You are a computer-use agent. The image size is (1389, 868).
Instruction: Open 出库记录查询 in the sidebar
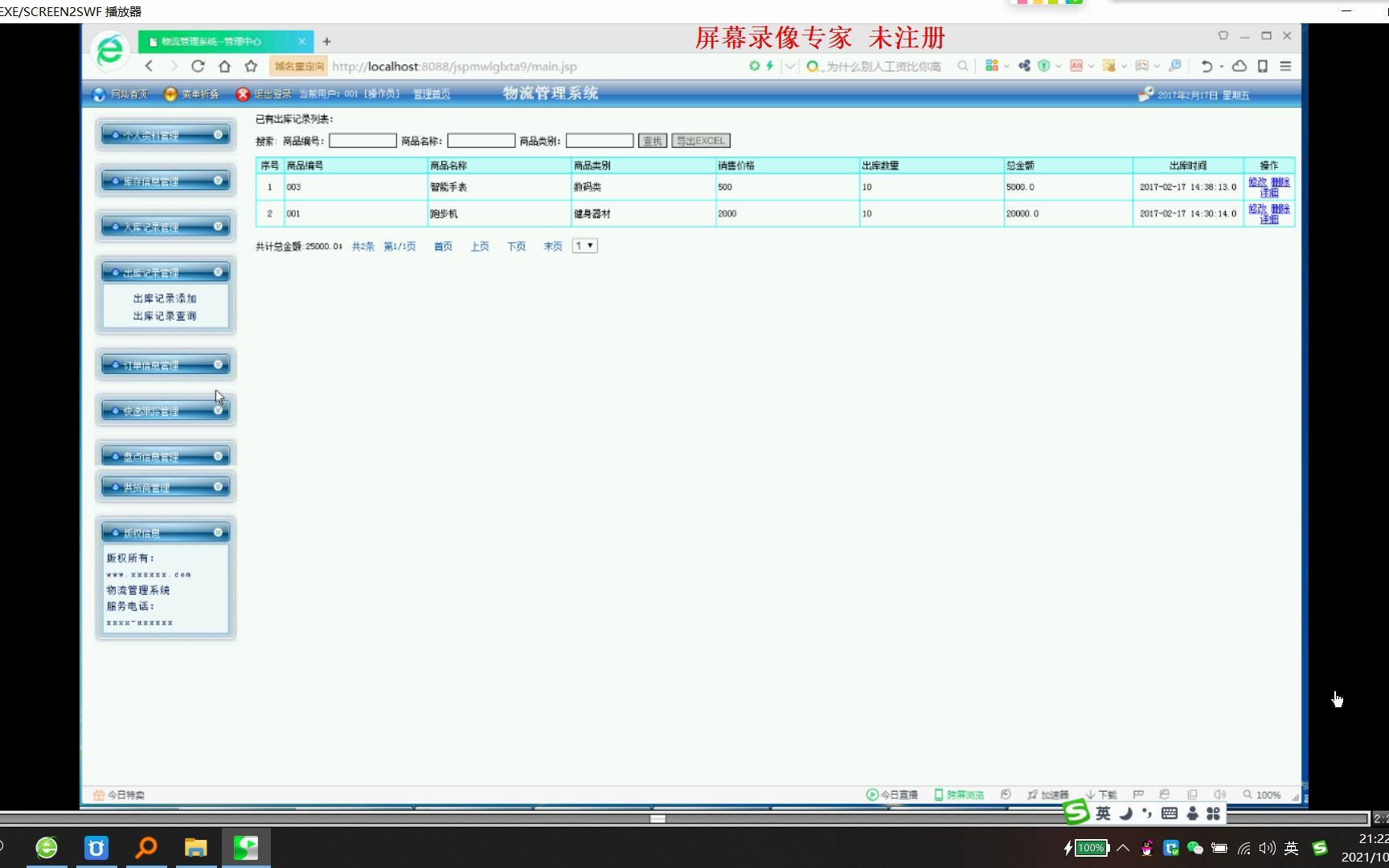[x=164, y=315]
